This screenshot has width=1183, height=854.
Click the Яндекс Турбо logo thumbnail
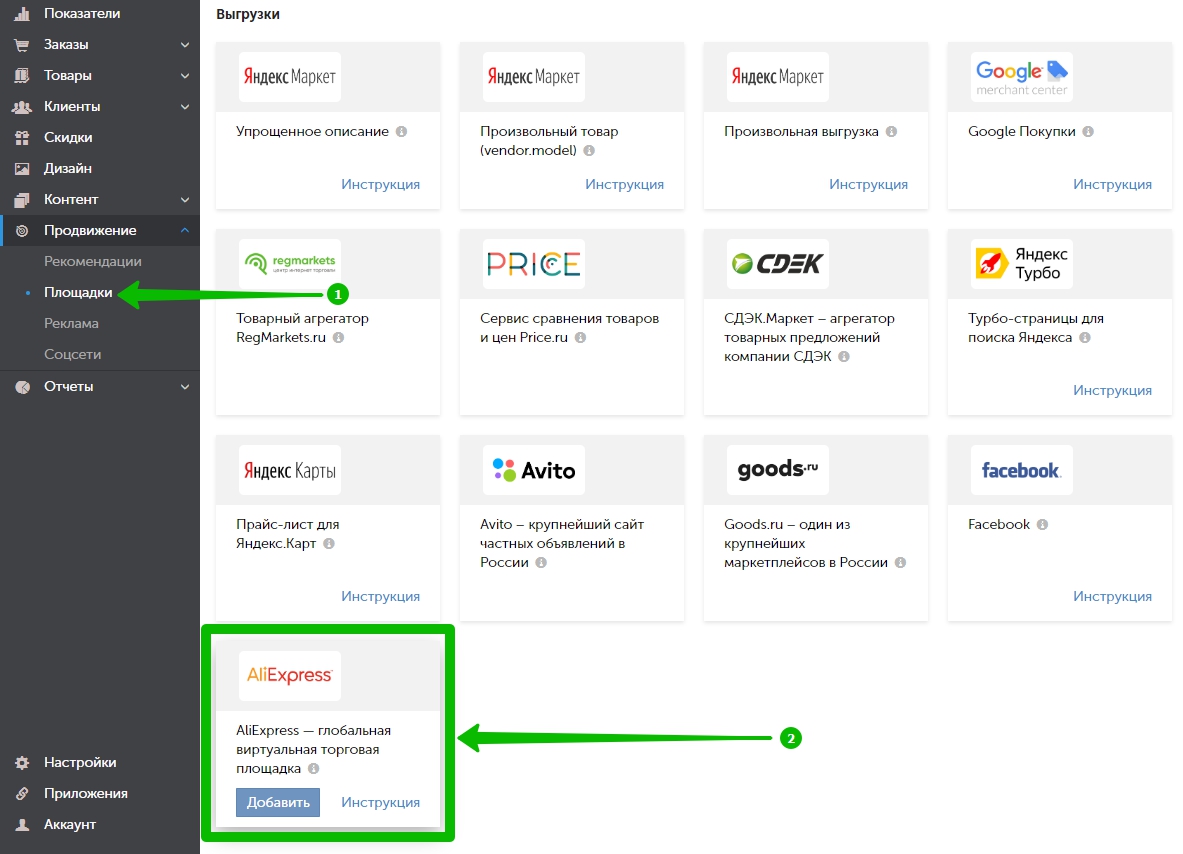(1022, 264)
